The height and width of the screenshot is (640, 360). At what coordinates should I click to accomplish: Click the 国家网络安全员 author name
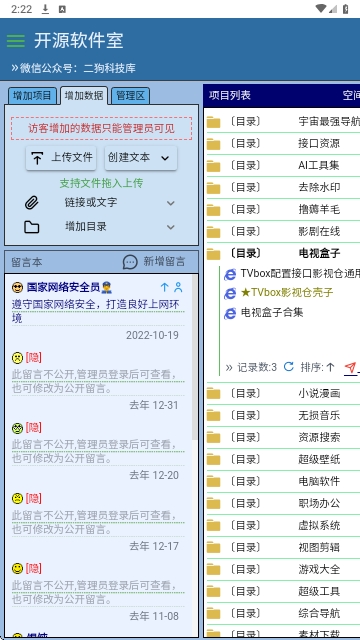(63, 287)
